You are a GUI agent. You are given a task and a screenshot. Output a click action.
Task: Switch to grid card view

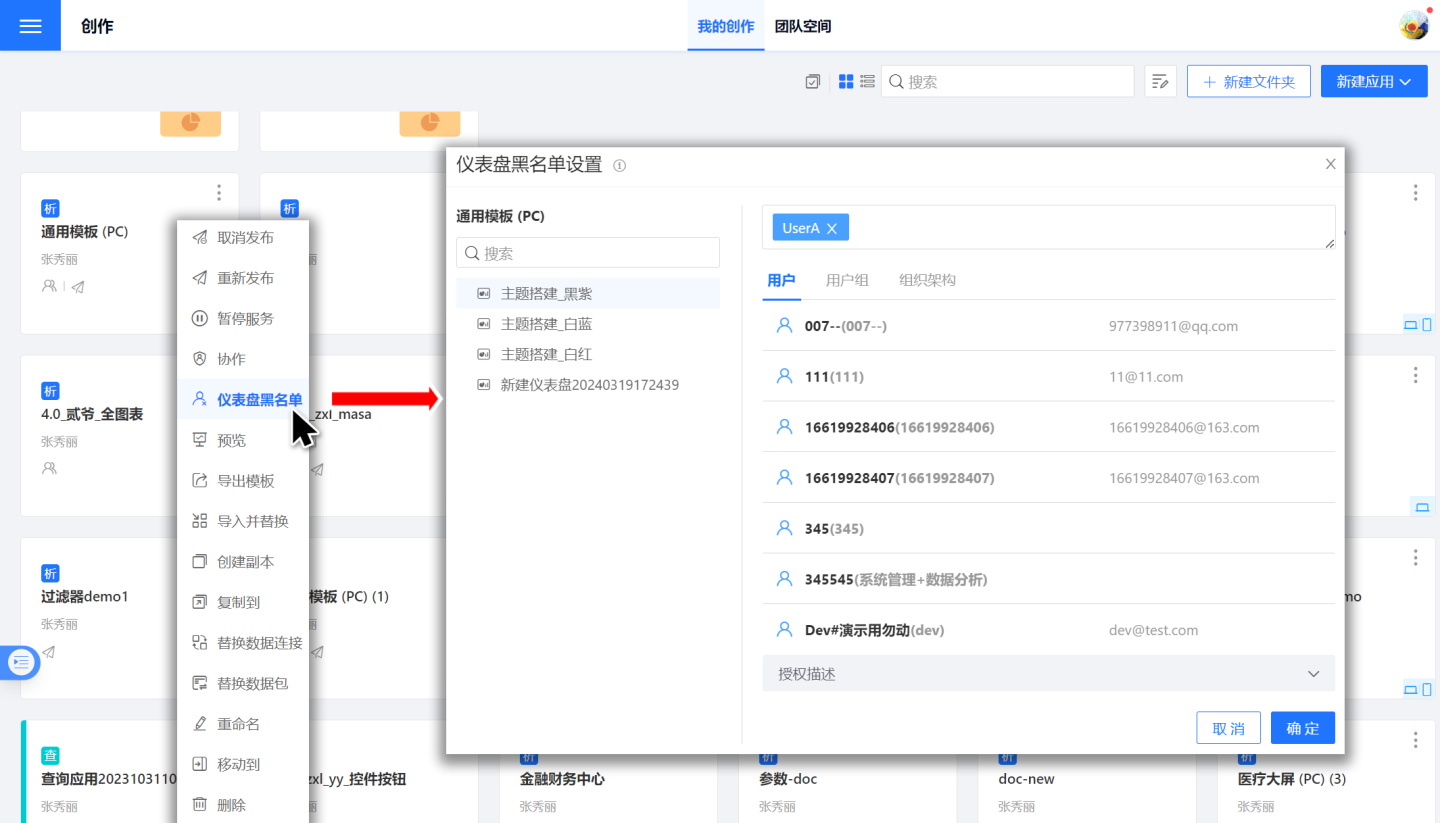click(x=846, y=82)
